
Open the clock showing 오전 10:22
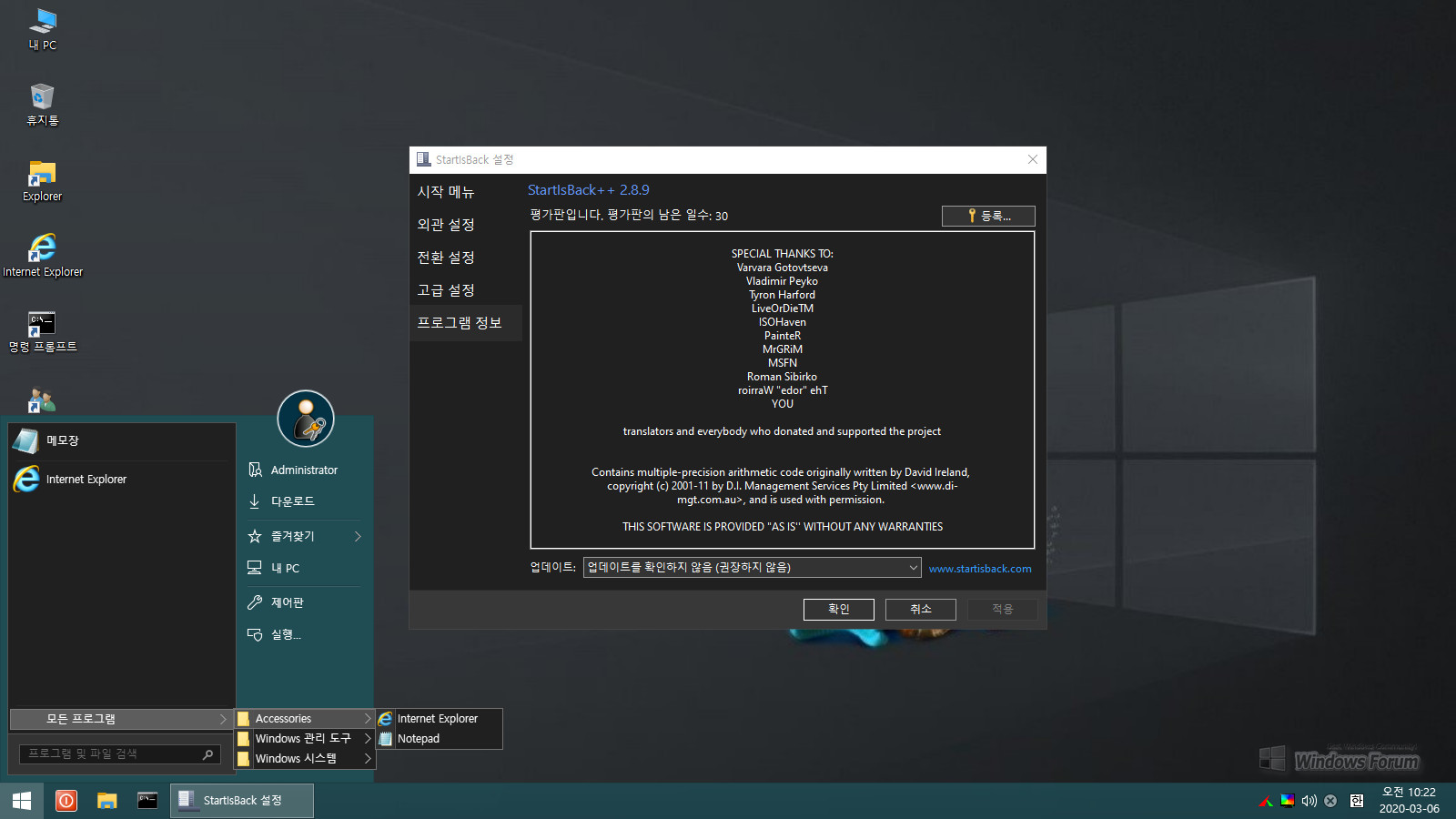point(1409,801)
